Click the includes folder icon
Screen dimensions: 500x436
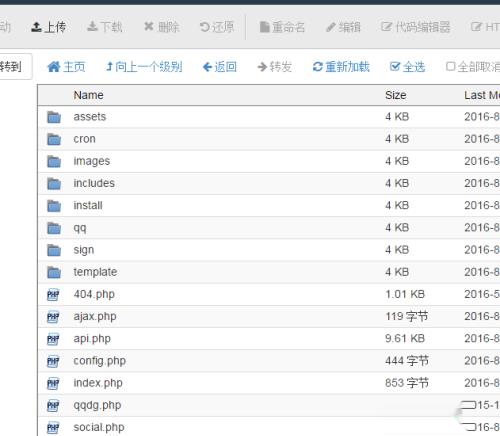point(54,183)
